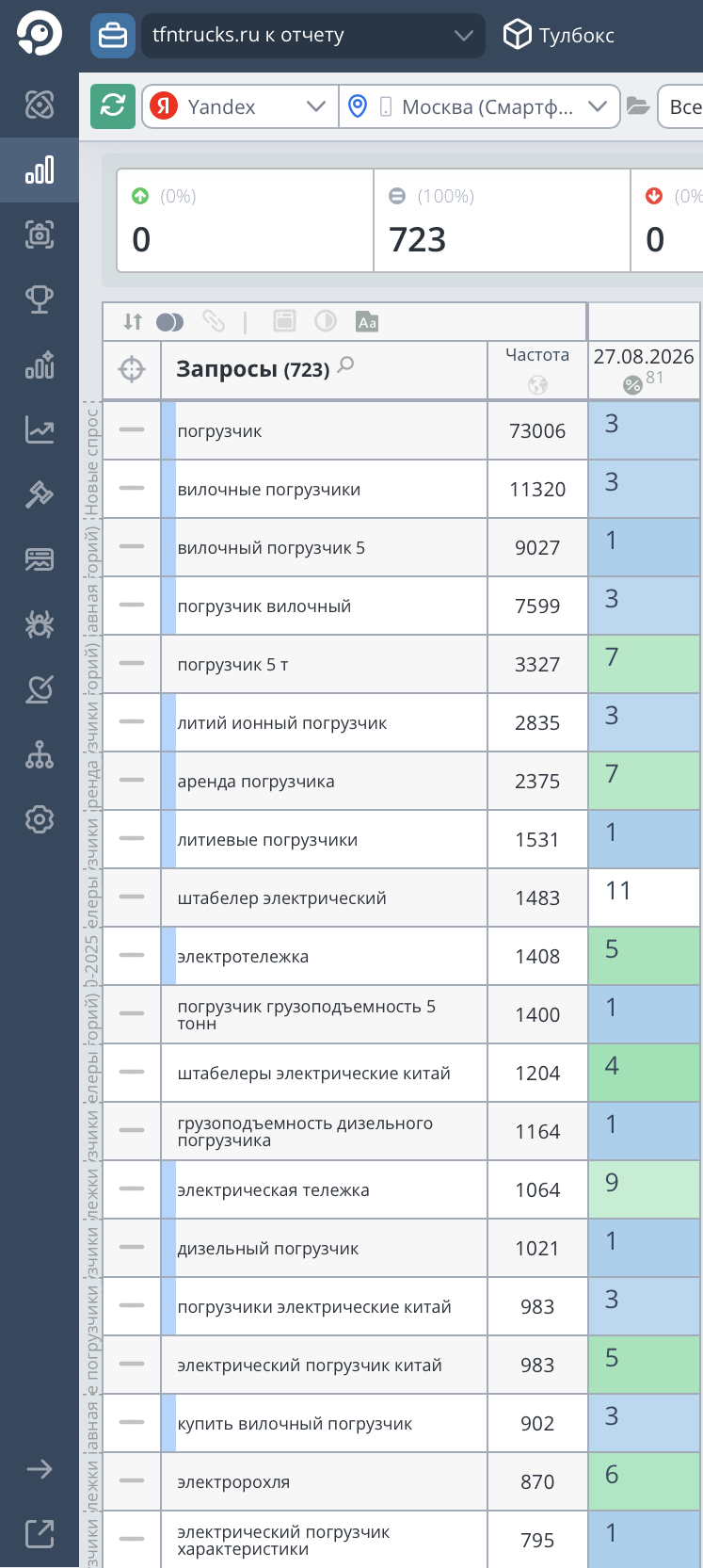Open the sitemap structure sidebar icon
This screenshot has width=703, height=1568.
coord(40,754)
